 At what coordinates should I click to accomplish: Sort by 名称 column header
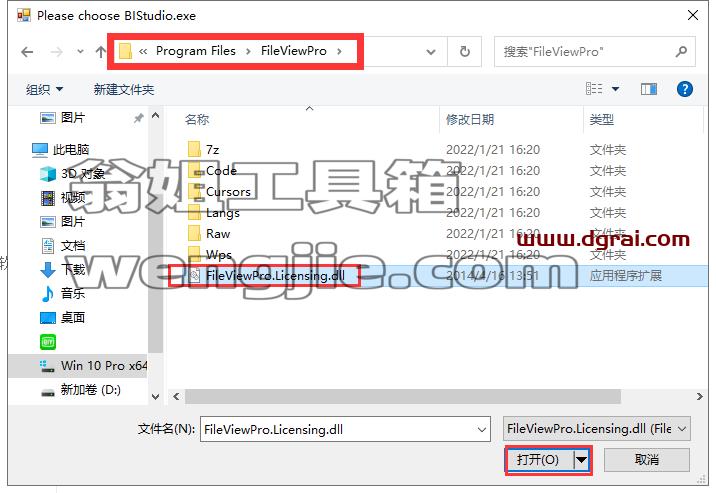click(197, 120)
